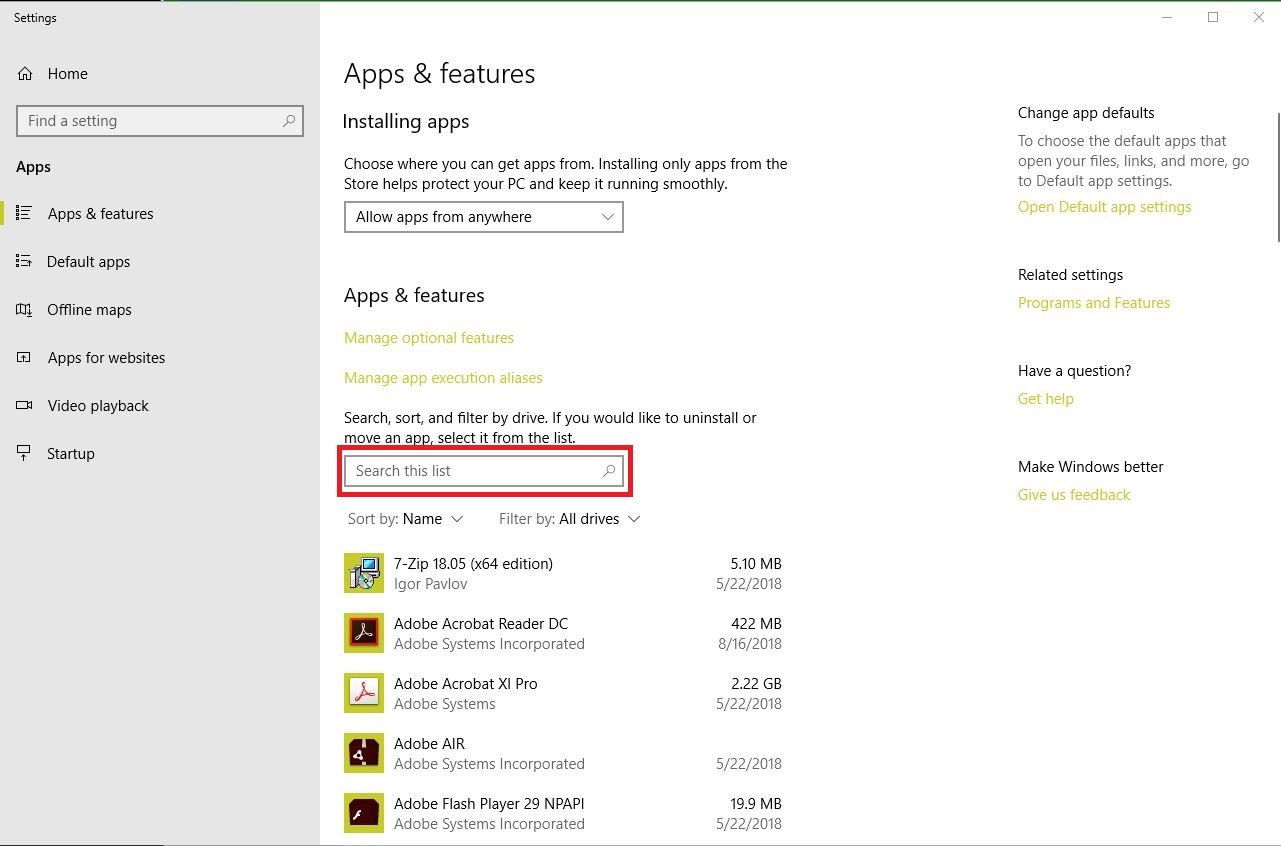Switch to Video playback settings

click(97, 406)
